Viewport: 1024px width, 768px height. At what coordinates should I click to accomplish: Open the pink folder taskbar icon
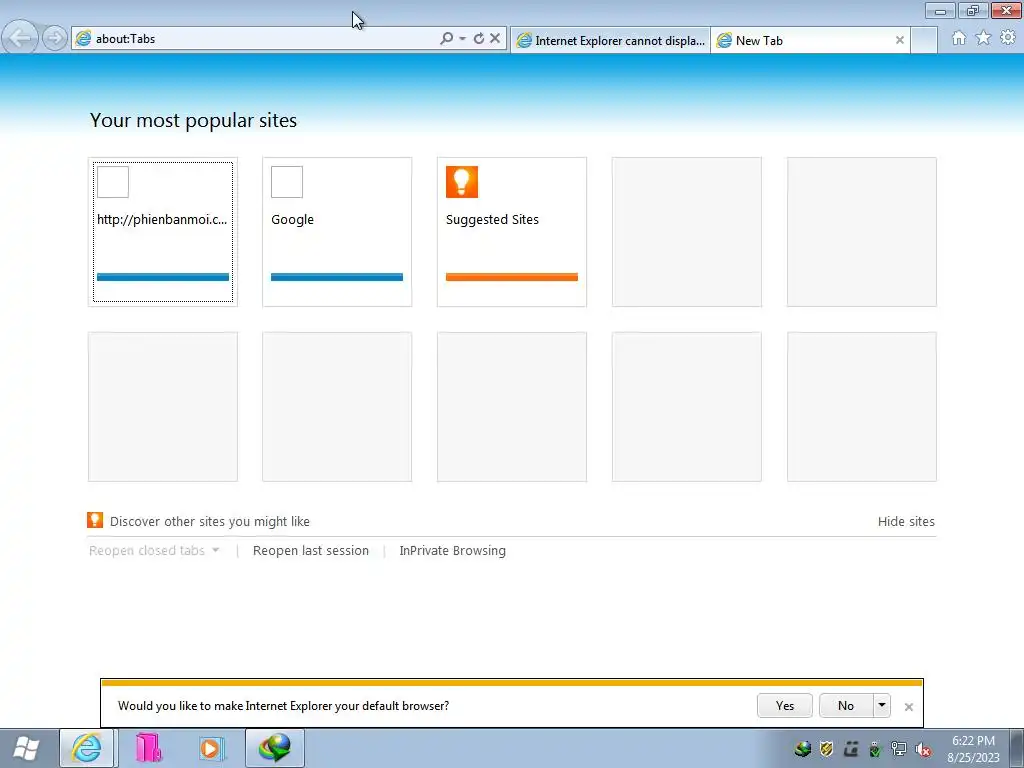[x=149, y=748]
